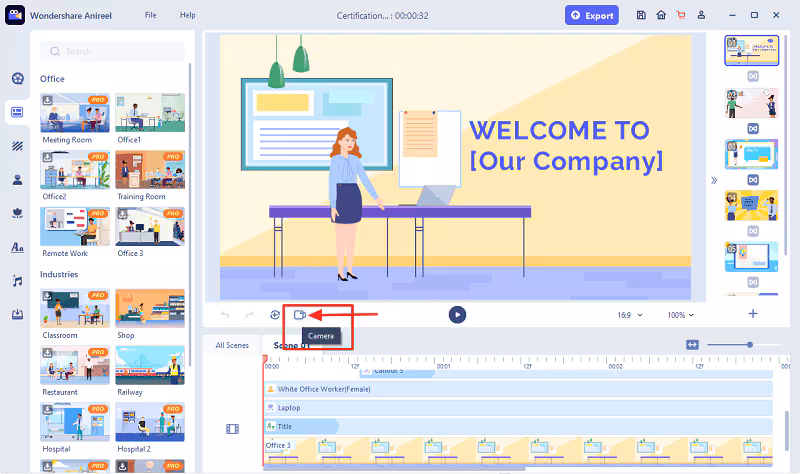Select fifth scene in right scene list
This screenshot has width=800, height=474.
pos(752,257)
